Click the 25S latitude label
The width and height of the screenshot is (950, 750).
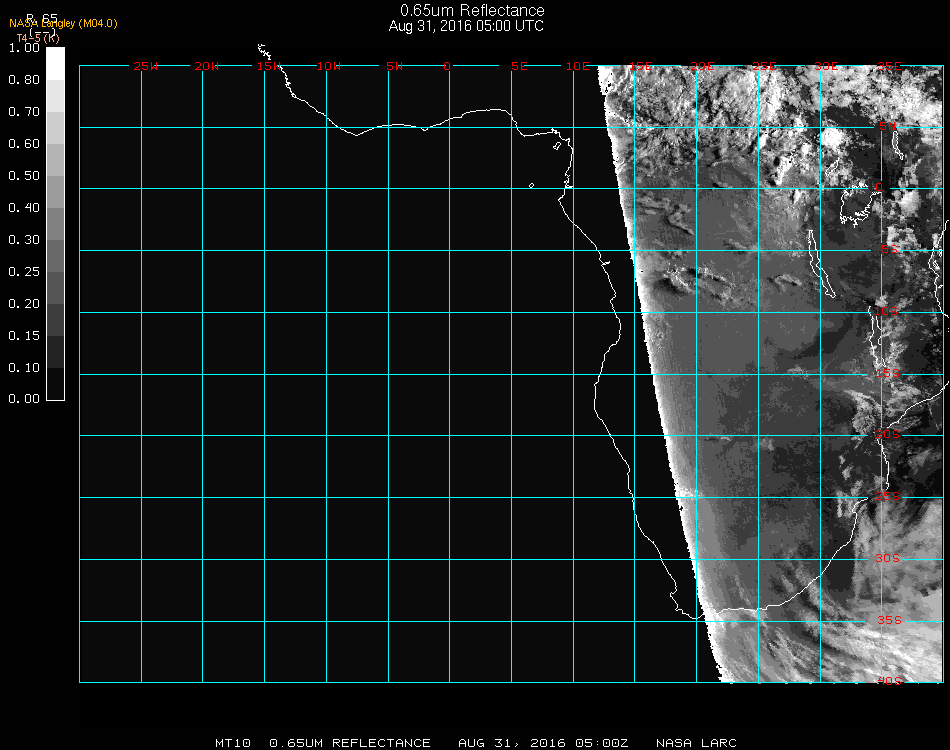coord(888,496)
